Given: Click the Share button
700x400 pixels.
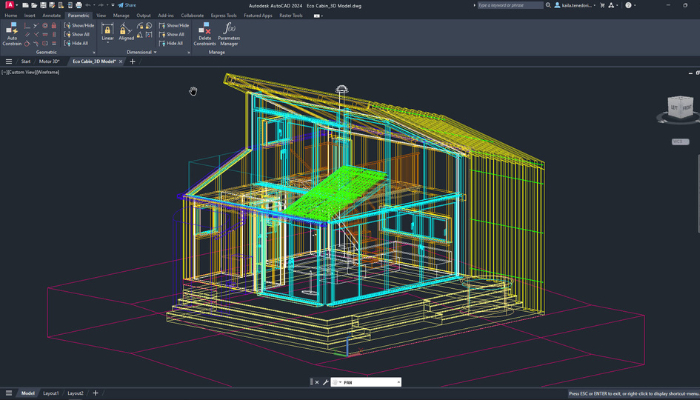Looking at the screenshot, I should (127, 5).
